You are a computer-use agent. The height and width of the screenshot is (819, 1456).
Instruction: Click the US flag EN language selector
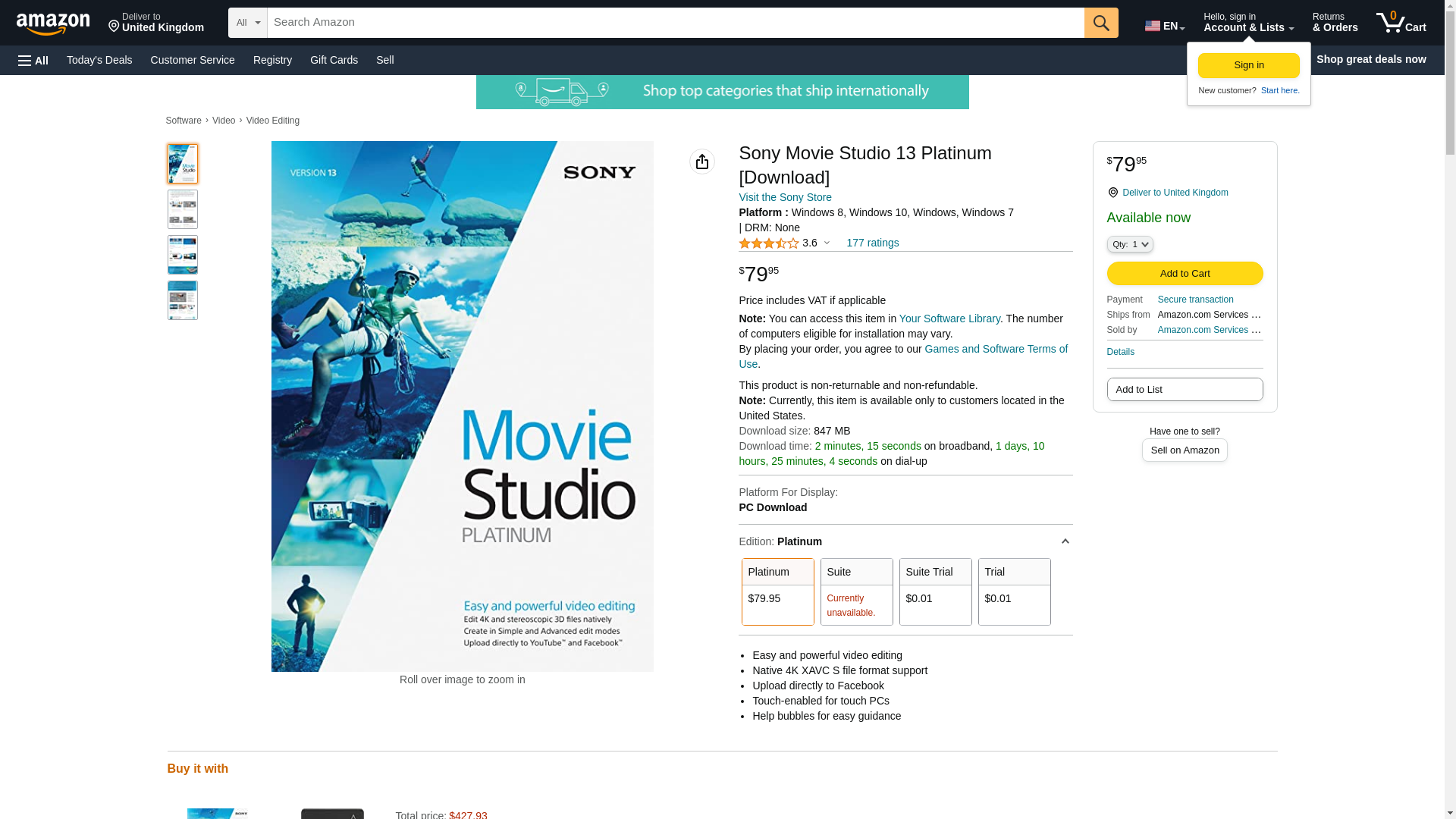coord(1164,26)
